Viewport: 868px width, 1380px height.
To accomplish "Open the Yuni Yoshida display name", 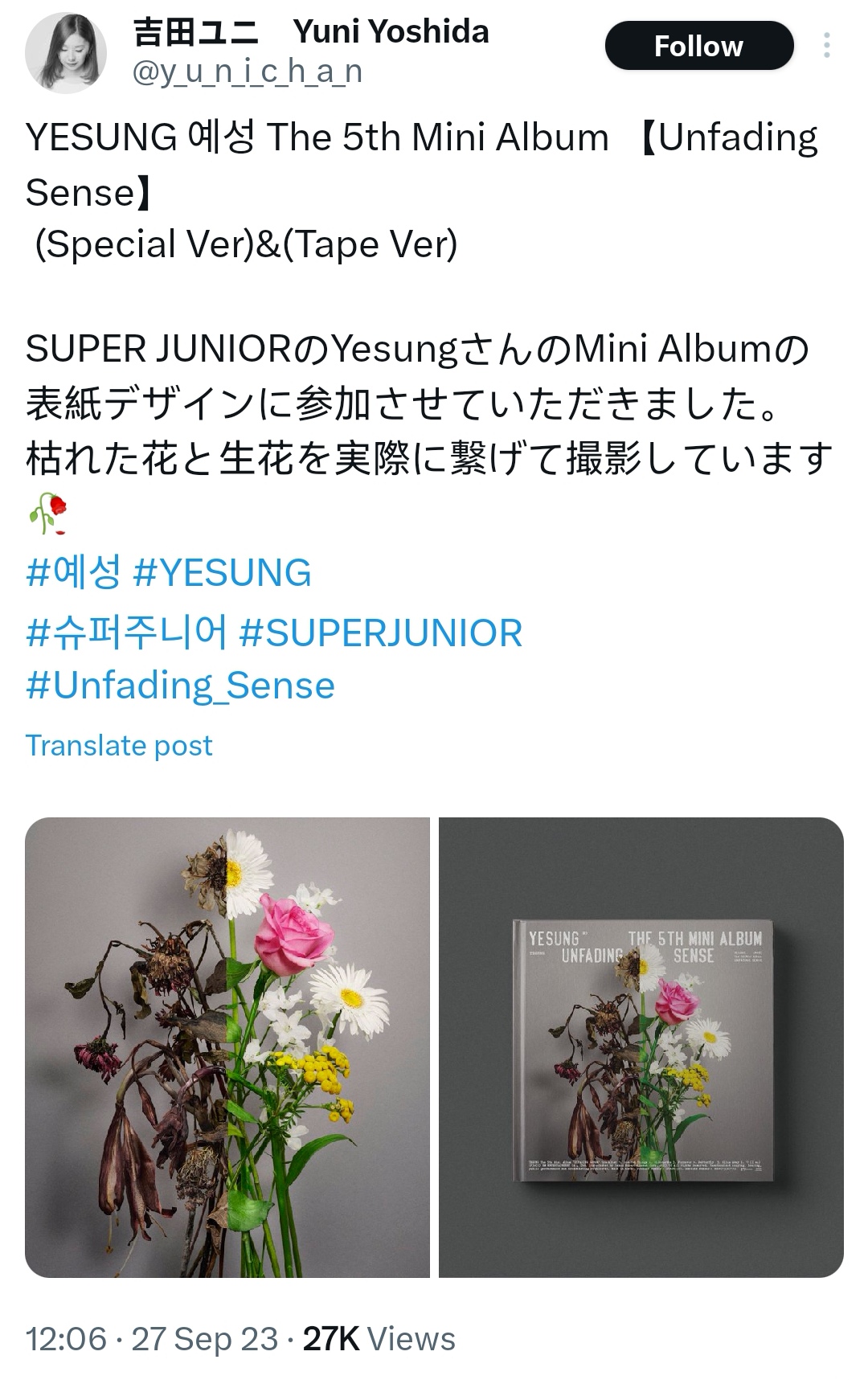I will pos(310,32).
